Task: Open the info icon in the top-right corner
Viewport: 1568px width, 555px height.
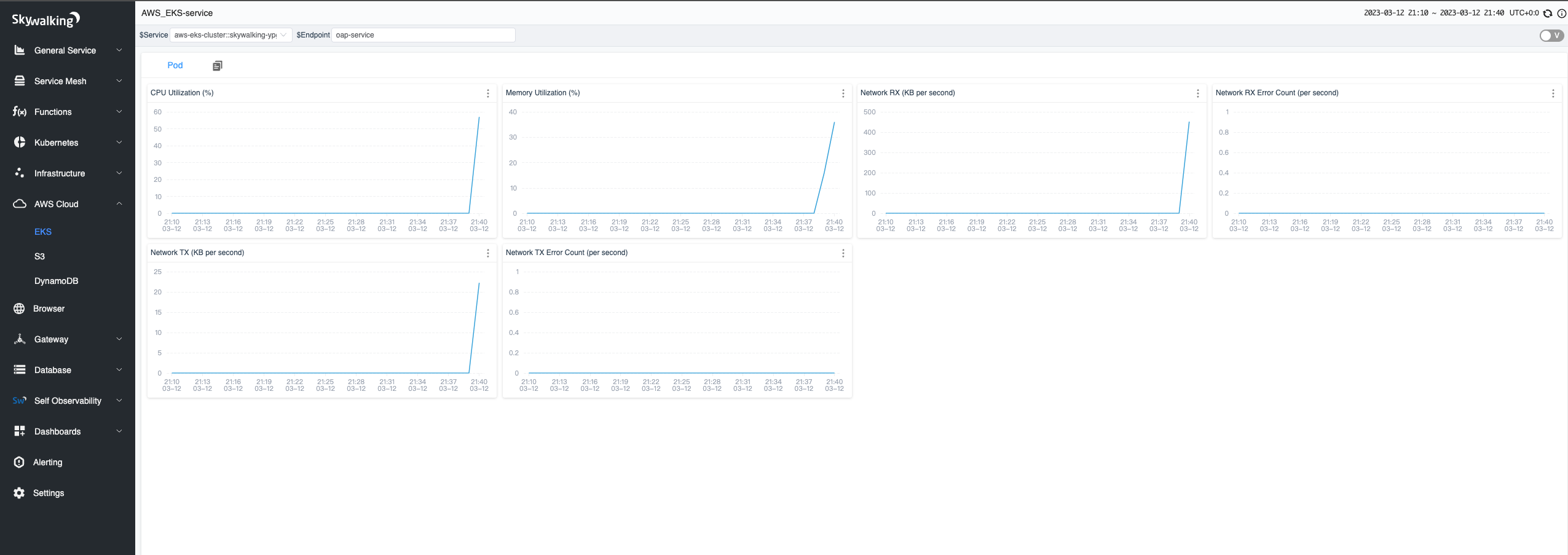Action: point(1561,13)
